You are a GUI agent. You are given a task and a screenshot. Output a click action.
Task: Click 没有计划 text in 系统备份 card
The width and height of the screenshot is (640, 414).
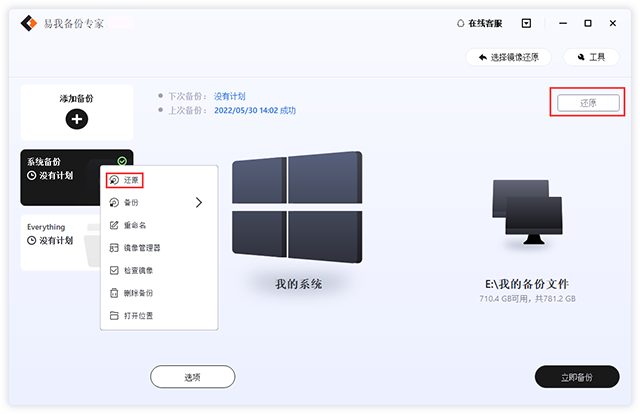coord(56,176)
